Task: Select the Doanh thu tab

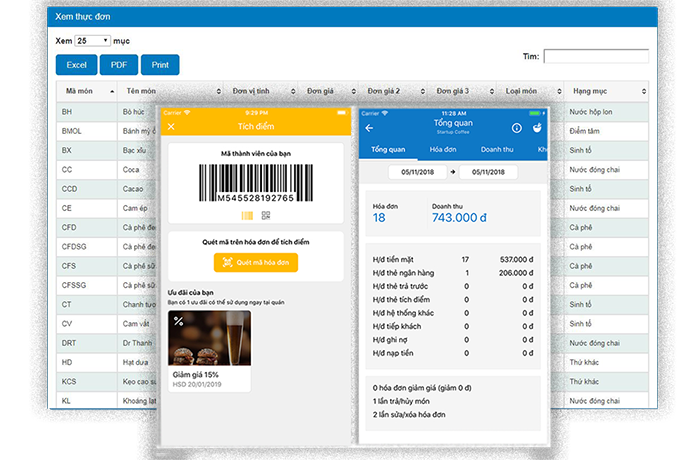Action: (x=498, y=149)
